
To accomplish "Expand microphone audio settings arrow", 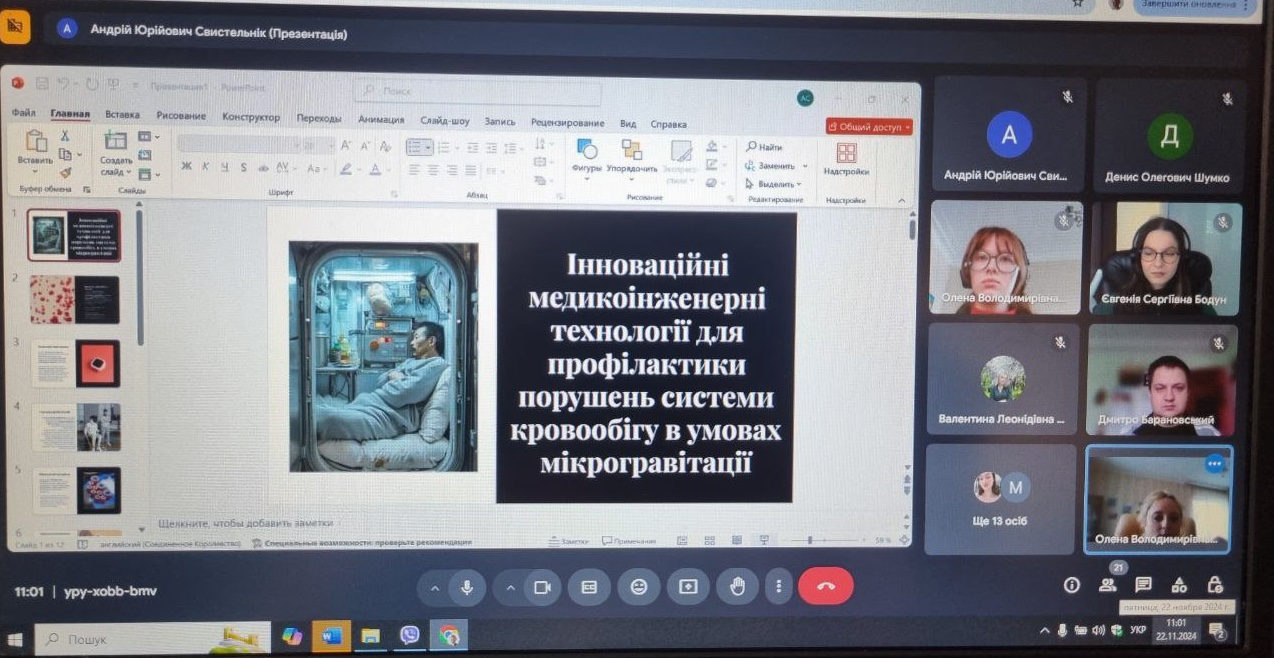I will coord(434,588).
